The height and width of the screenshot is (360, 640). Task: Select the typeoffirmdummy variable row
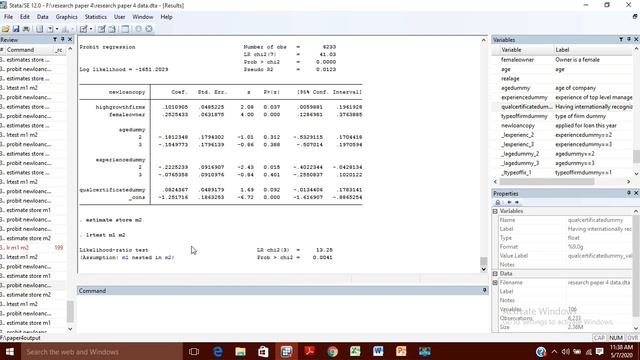point(562,116)
